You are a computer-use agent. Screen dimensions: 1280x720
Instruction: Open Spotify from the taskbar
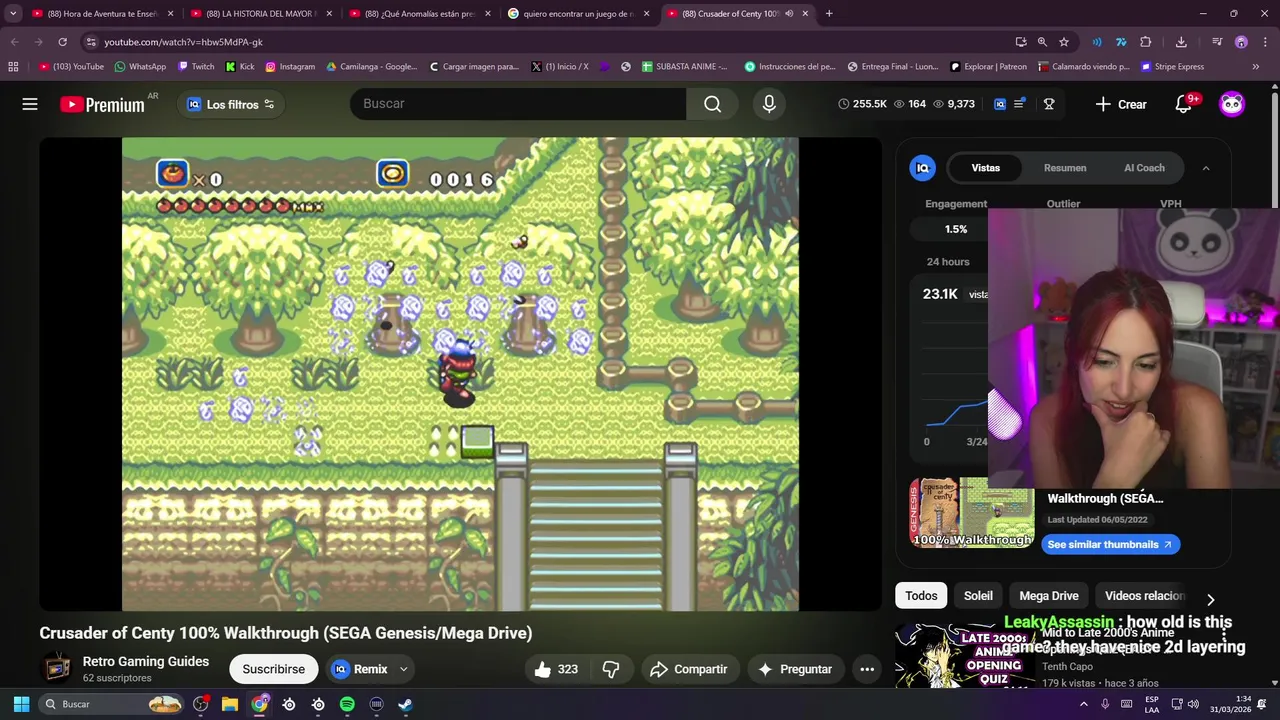(x=347, y=704)
